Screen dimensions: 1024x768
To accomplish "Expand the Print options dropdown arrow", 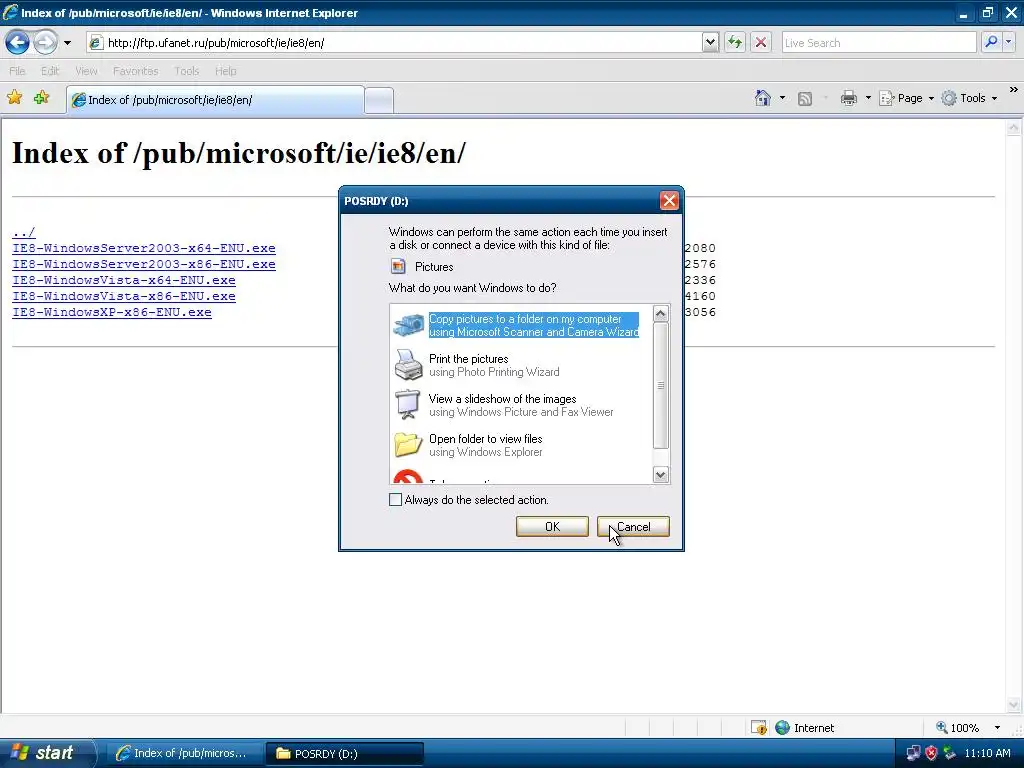I will coord(868,99).
